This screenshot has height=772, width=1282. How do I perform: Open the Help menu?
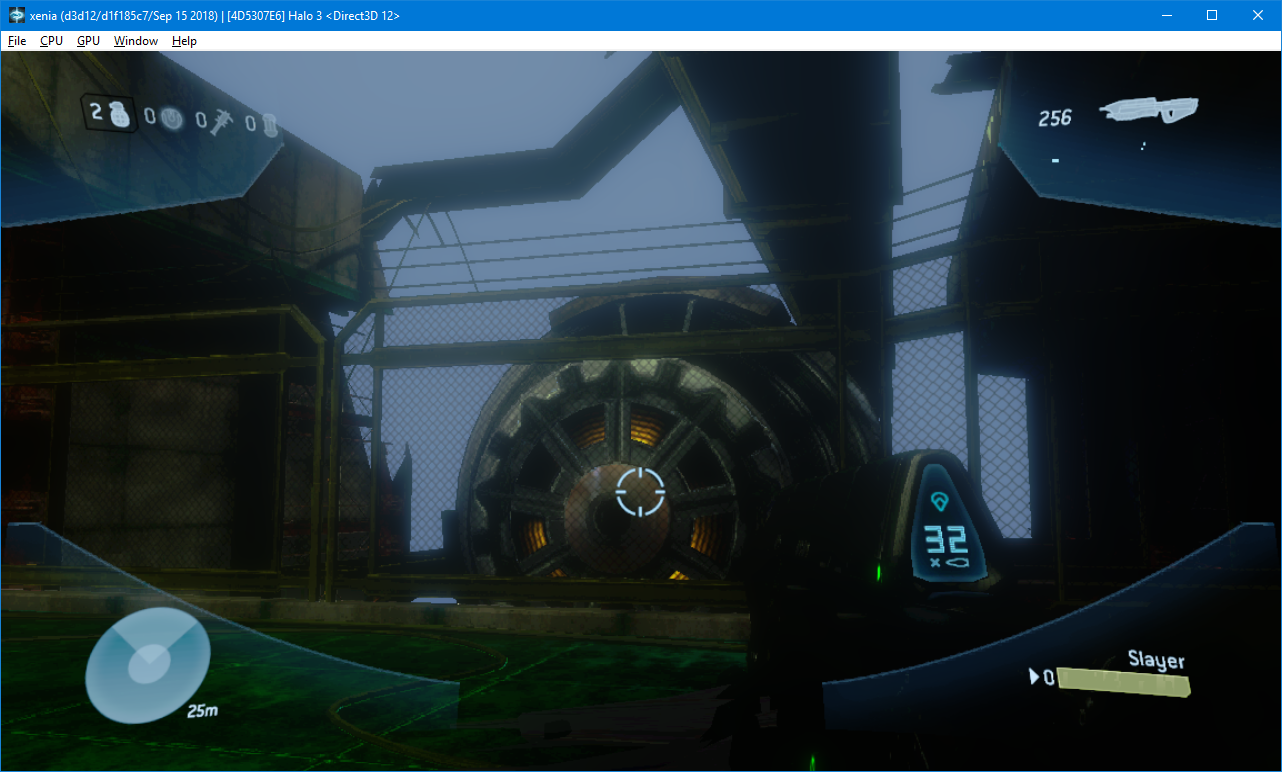click(184, 41)
